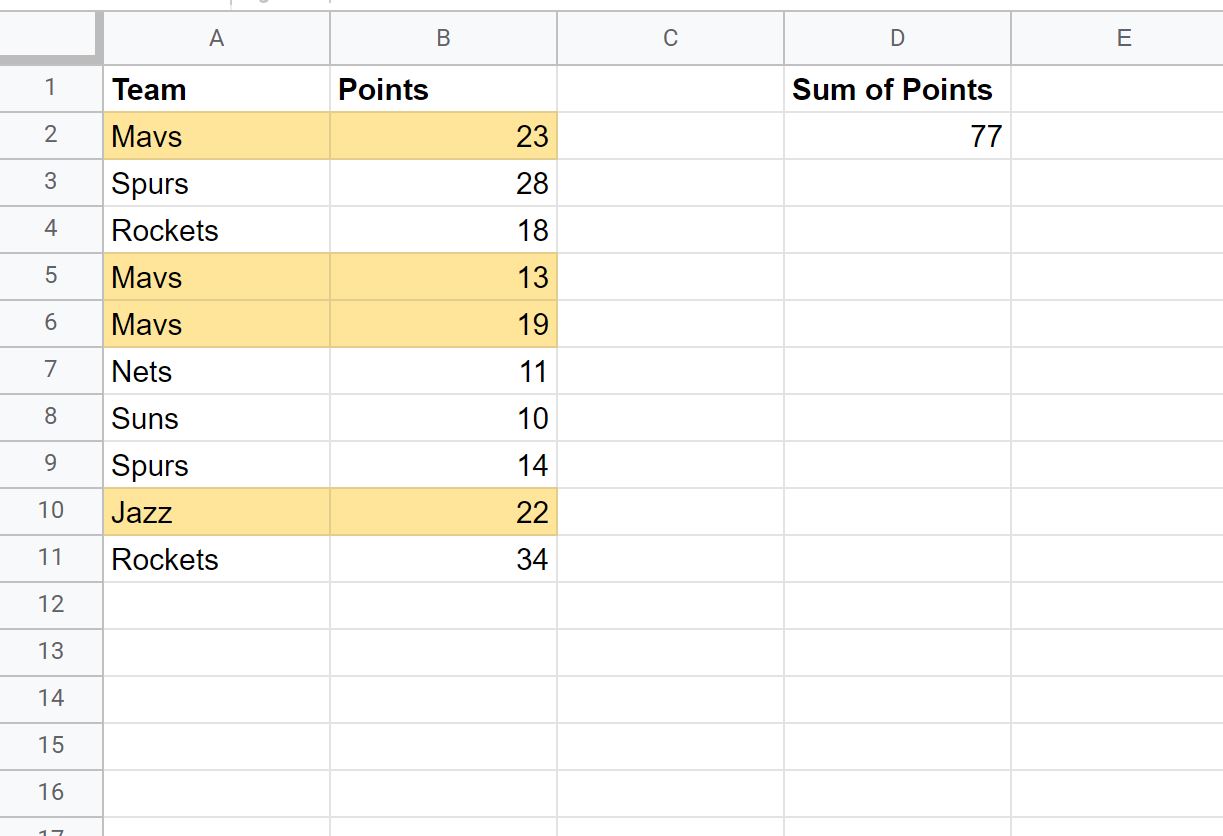The image size is (1223, 836).
Task: Click the Suns team cell
Action: tap(216, 418)
